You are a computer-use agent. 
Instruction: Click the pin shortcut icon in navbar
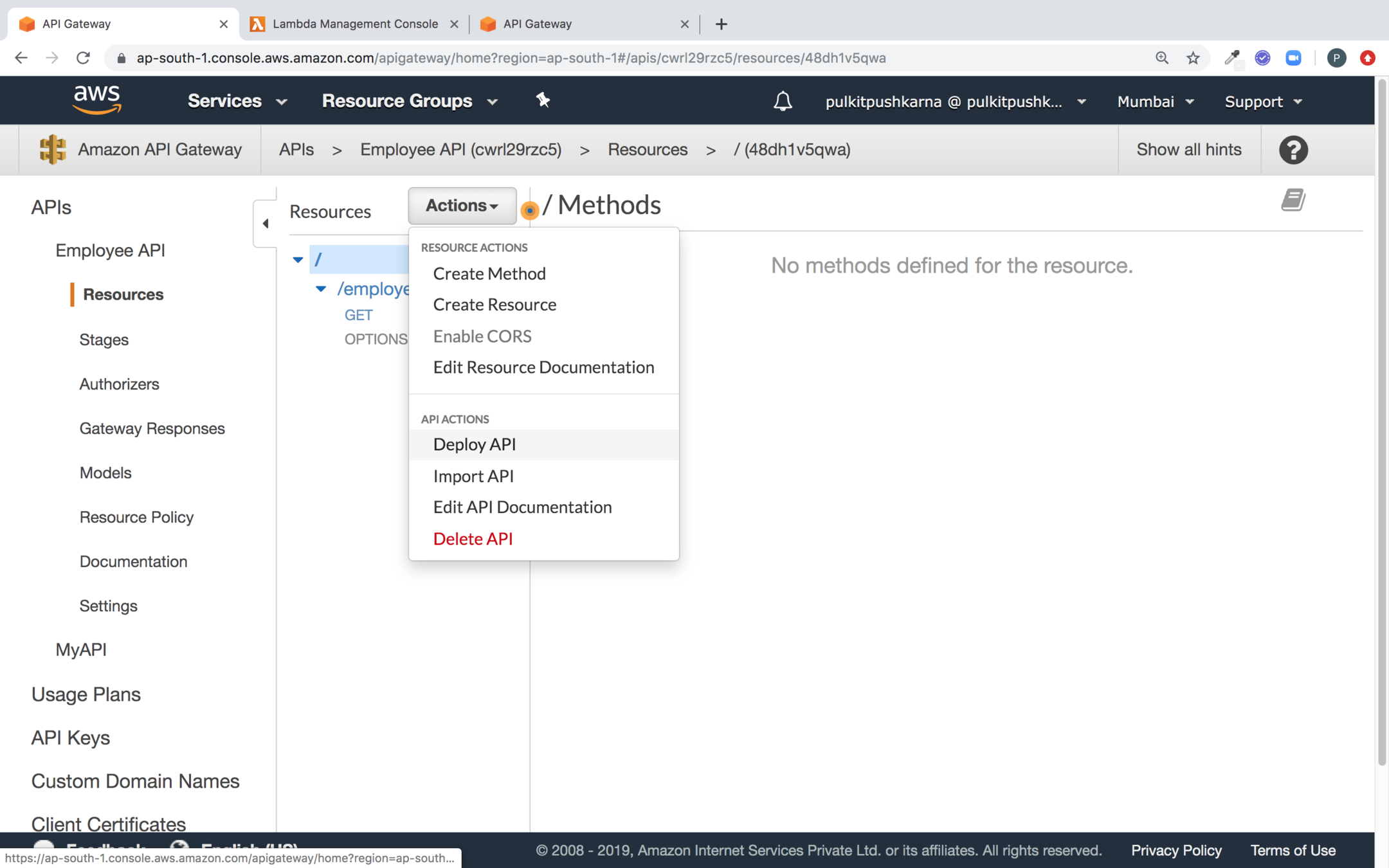point(543,100)
